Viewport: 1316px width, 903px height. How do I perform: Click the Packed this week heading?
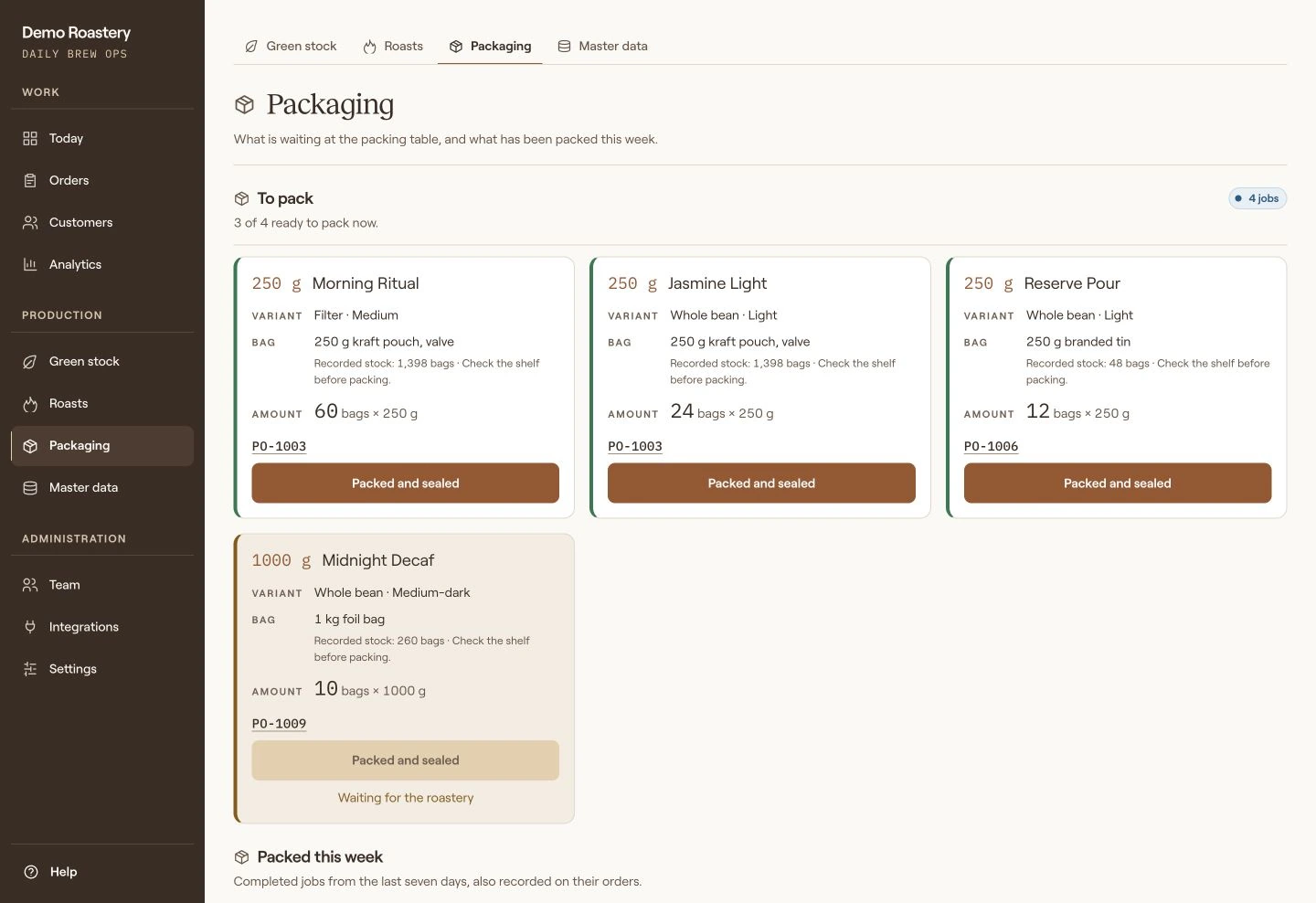[320, 856]
